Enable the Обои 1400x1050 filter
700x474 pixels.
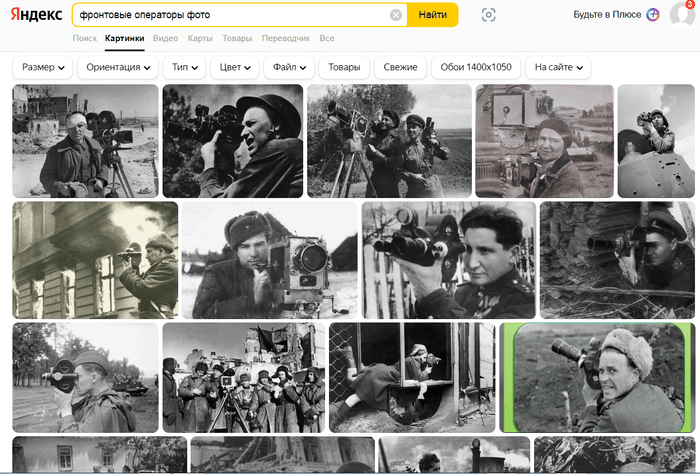coord(476,67)
